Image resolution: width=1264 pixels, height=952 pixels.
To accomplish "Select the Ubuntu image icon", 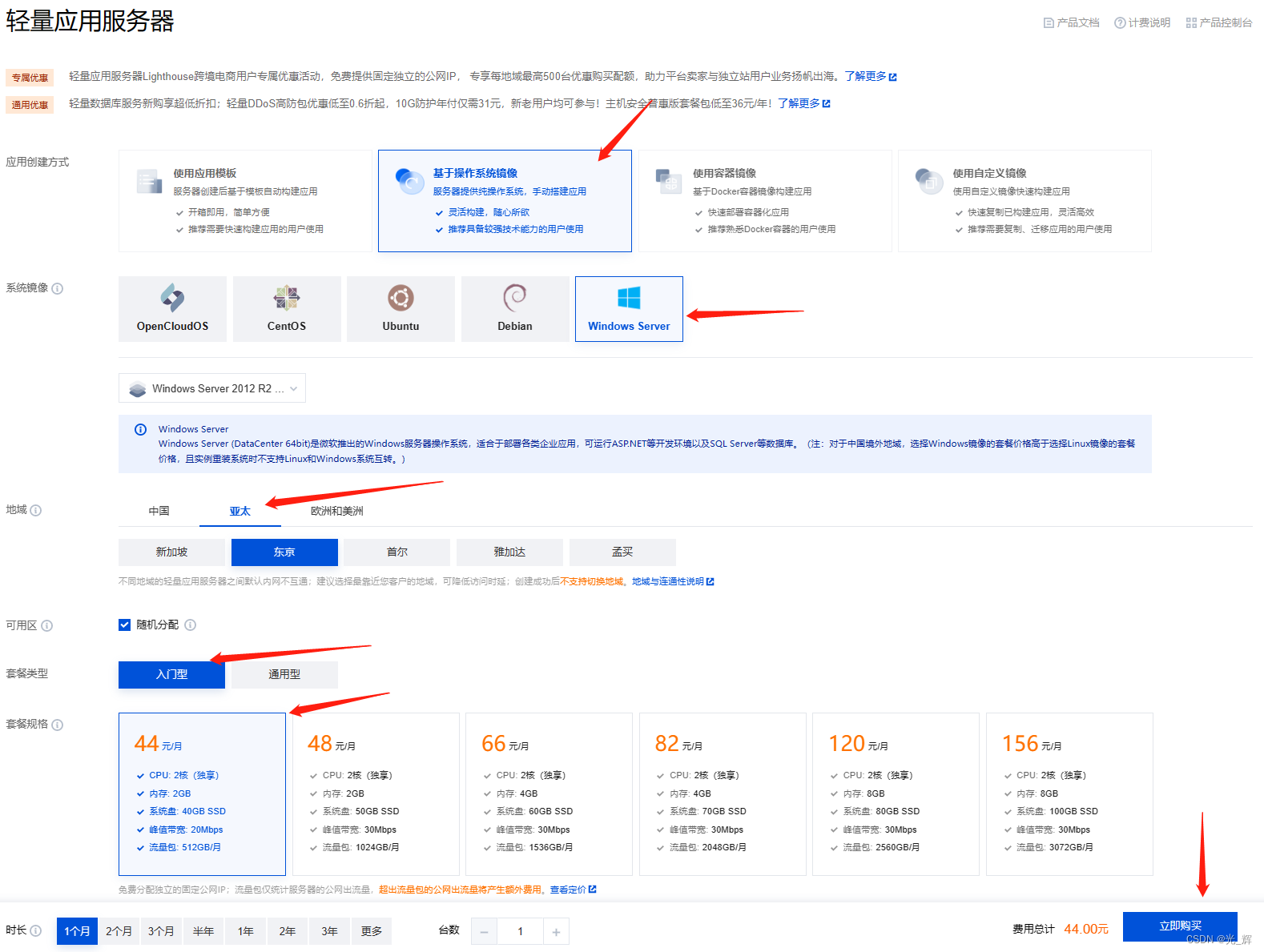I will click(x=401, y=298).
